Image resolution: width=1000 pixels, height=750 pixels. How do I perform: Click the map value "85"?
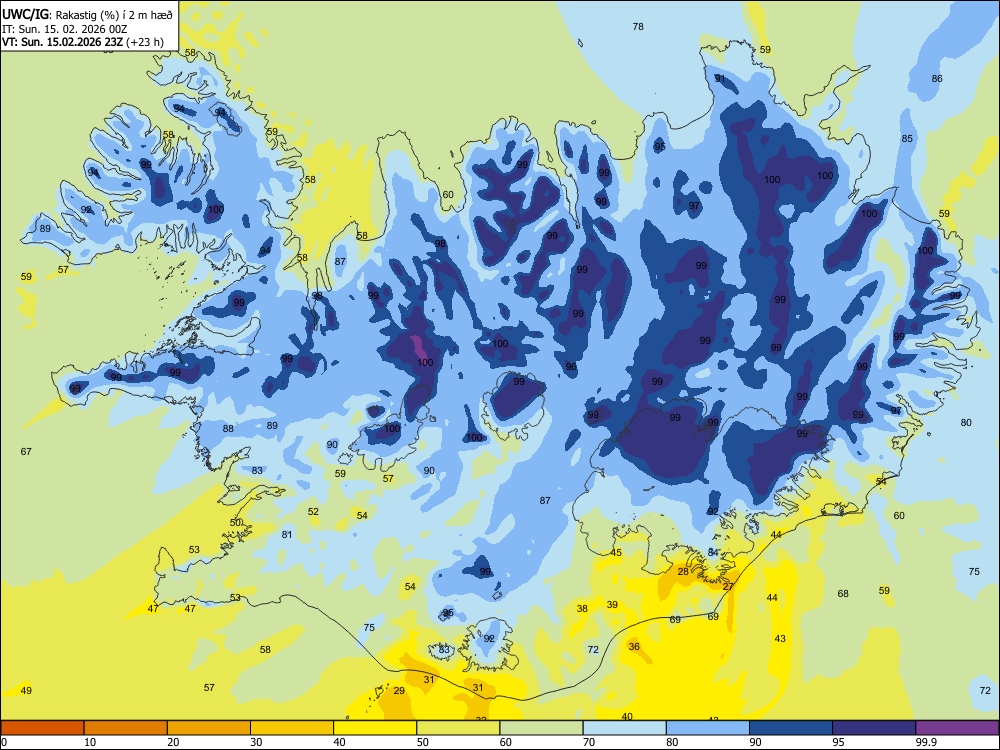[907, 139]
